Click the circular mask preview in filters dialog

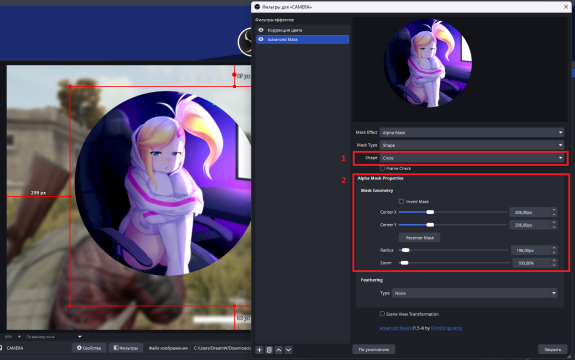428,63
